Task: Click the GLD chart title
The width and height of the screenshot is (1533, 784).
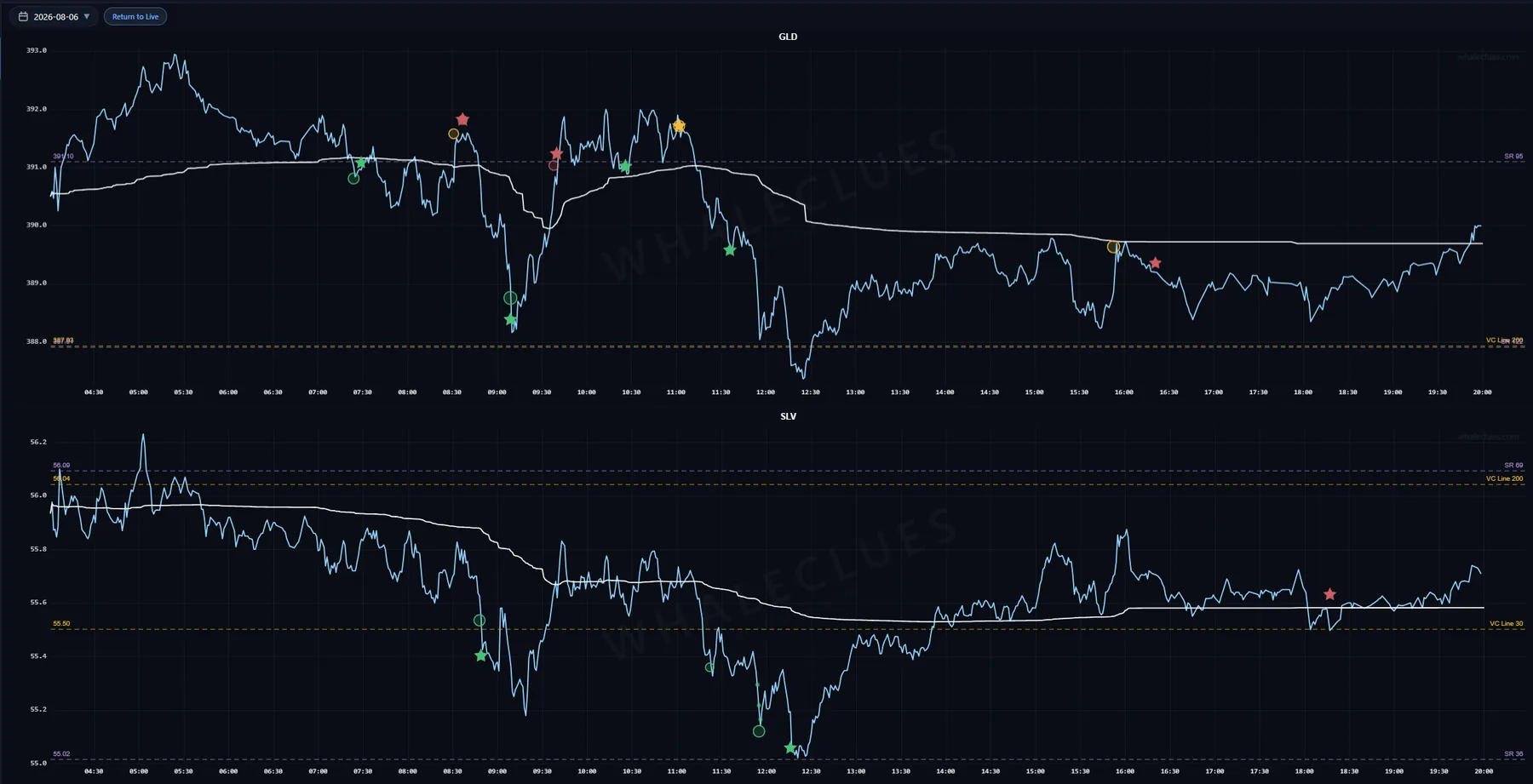Action: coord(788,37)
